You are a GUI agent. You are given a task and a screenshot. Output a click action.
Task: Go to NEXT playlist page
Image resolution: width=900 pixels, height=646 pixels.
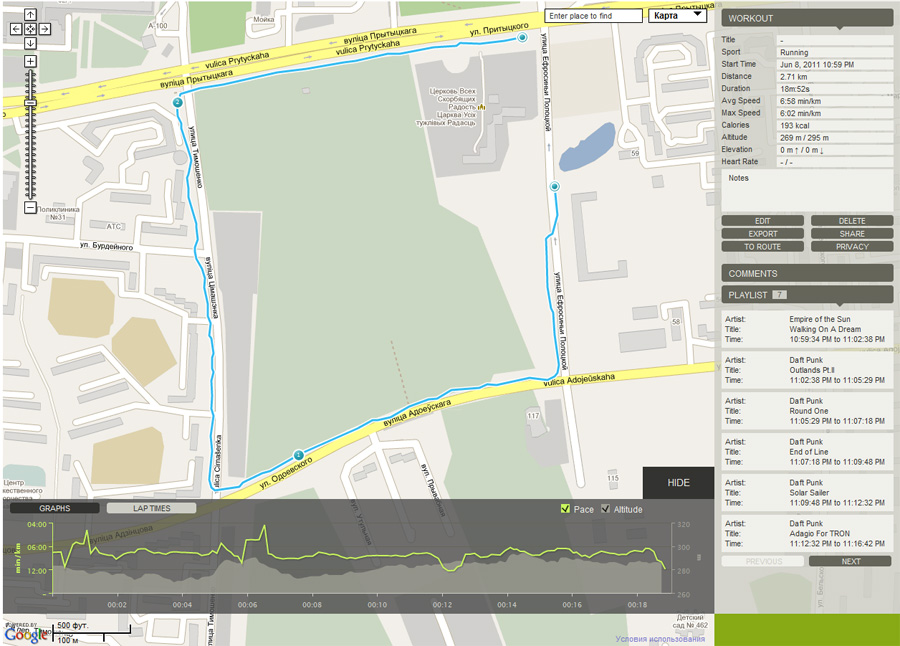pos(851,561)
